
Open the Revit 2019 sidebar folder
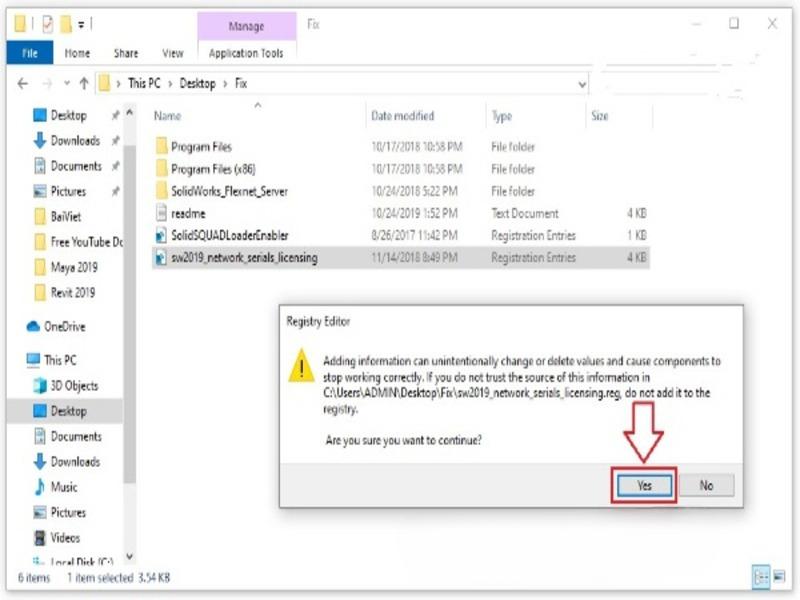72,292
